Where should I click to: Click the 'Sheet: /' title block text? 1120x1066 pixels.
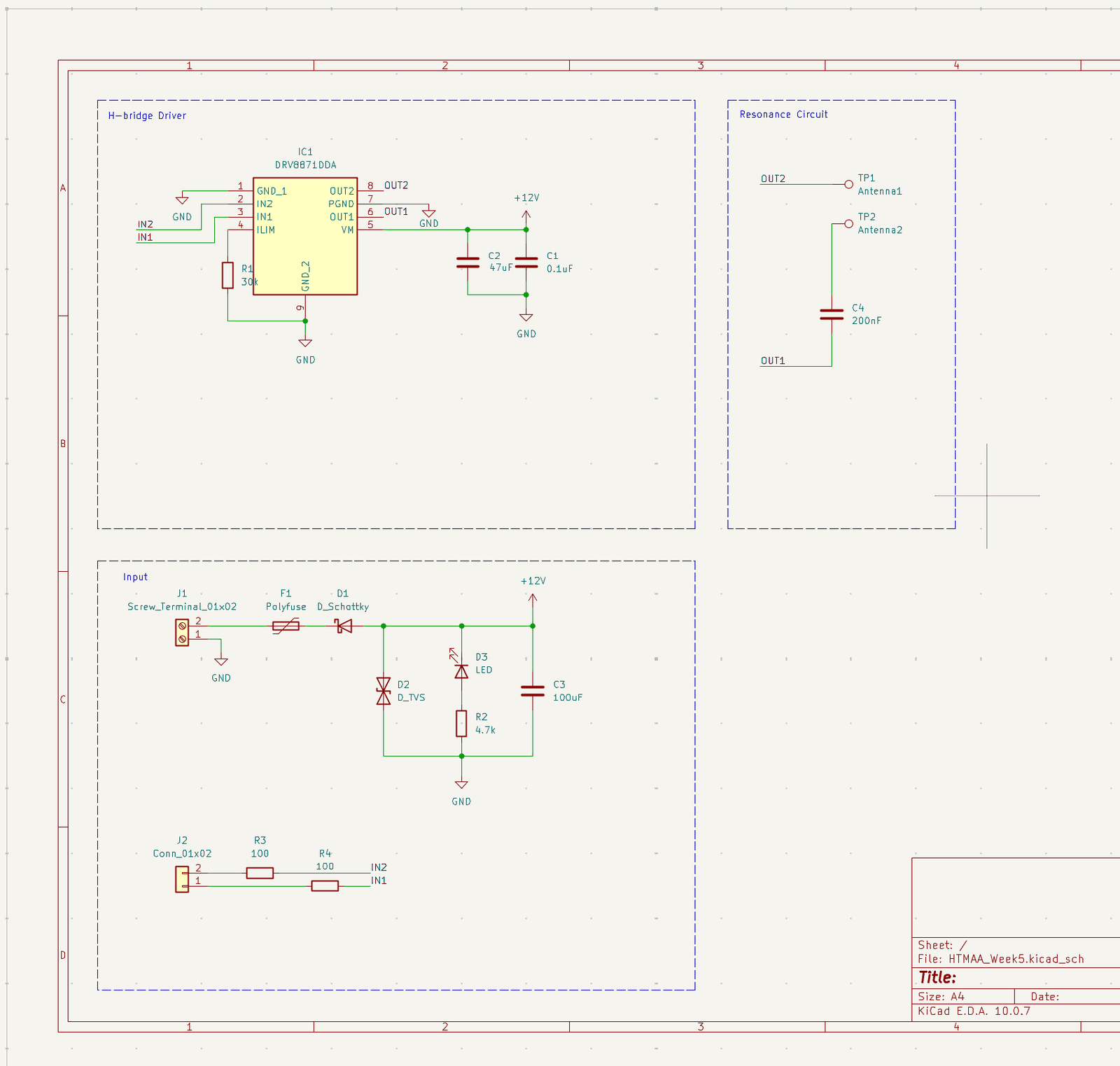(942, 945)
